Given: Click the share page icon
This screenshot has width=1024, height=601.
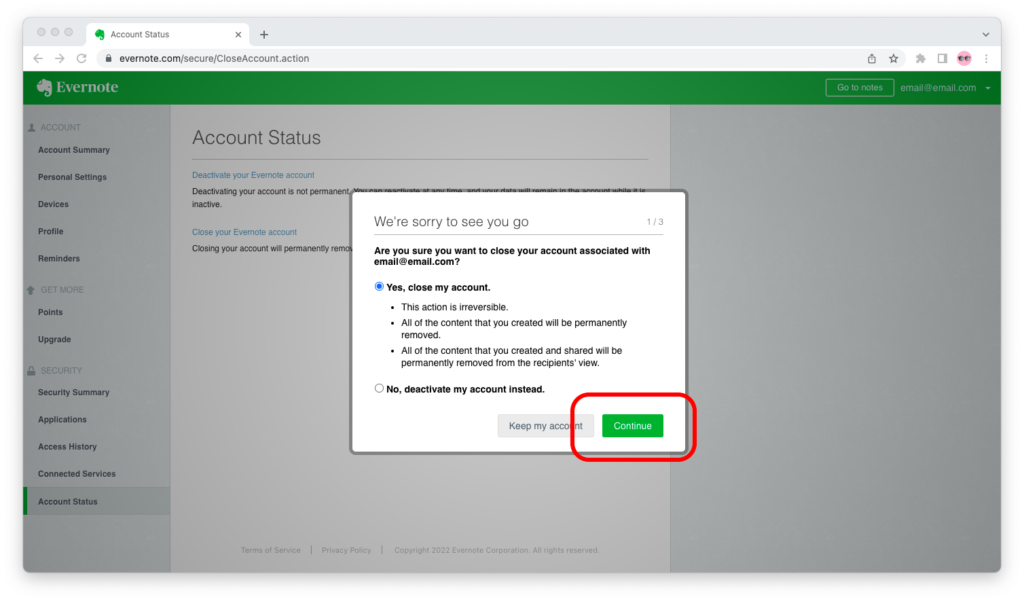Looking at the screenshot, I should point(872,58).
